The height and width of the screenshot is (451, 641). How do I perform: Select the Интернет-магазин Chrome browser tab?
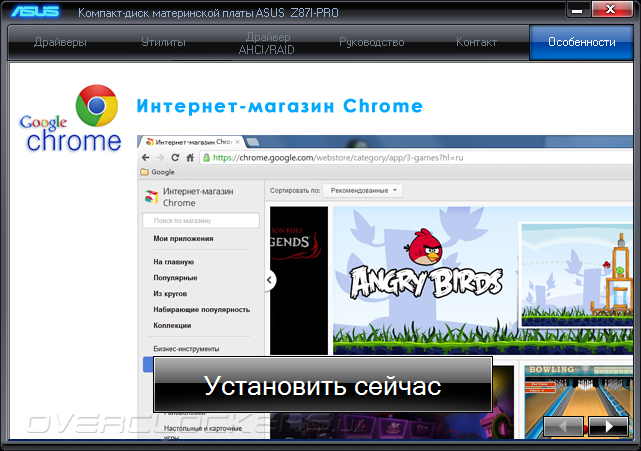(191, 142)
